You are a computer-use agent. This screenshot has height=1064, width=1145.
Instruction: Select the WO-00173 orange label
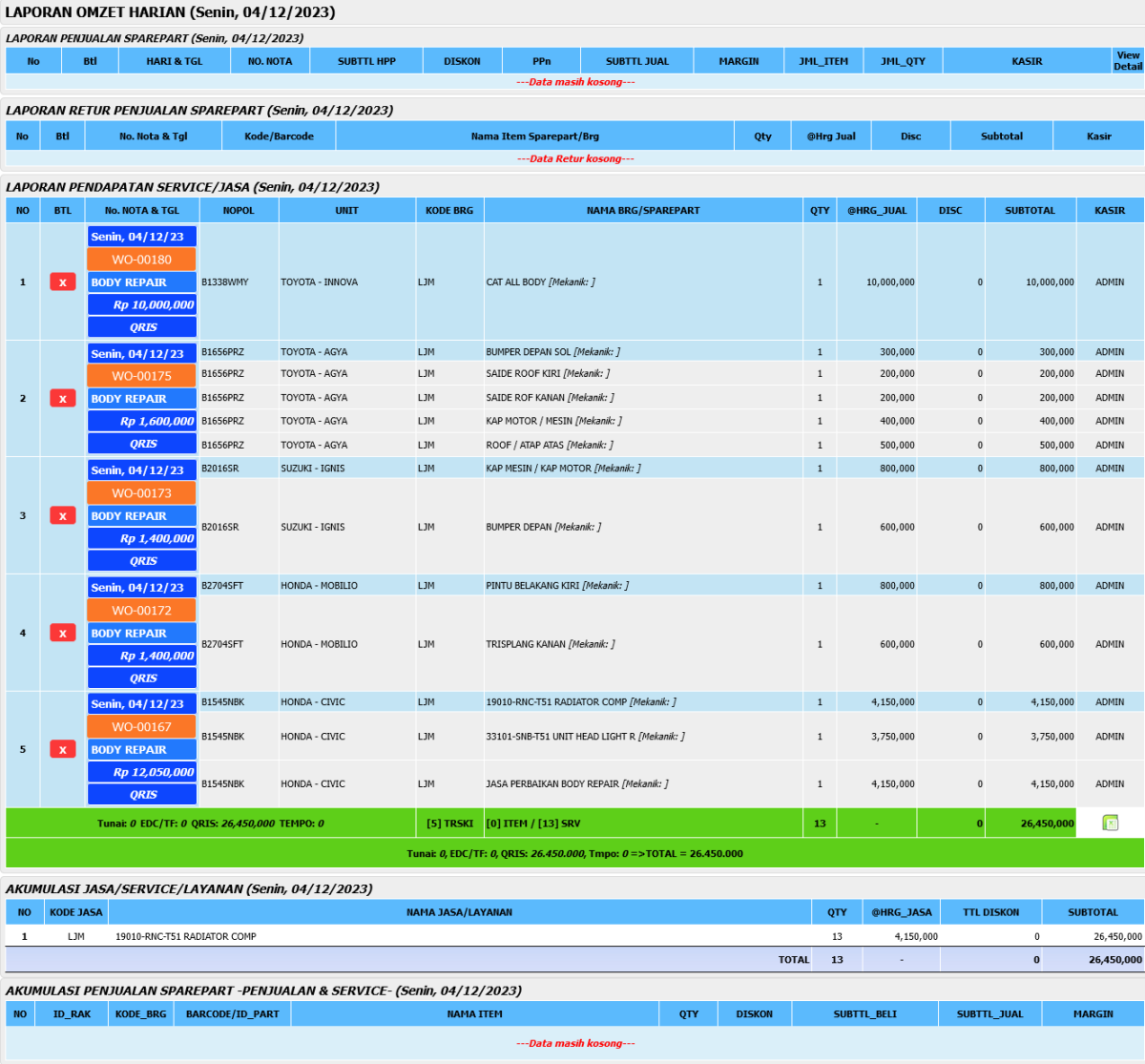(141, 493)
